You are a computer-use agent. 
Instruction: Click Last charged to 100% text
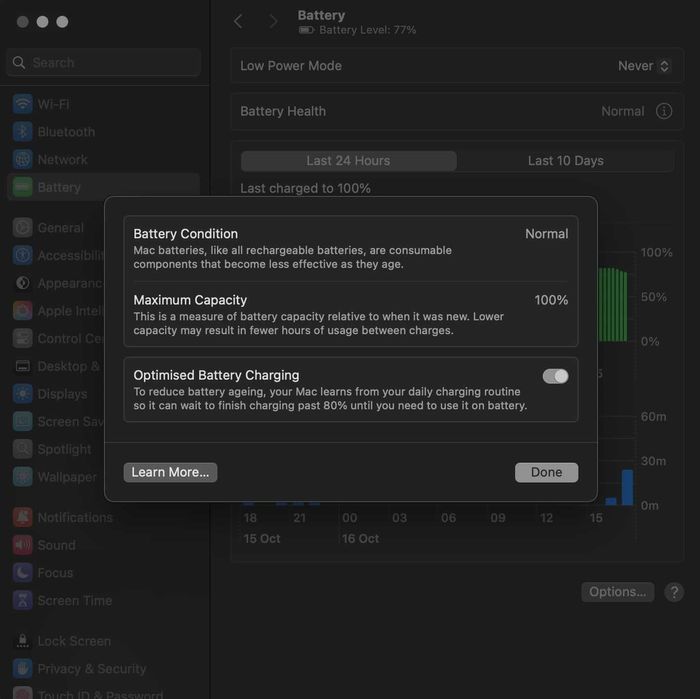coord(305,188)
